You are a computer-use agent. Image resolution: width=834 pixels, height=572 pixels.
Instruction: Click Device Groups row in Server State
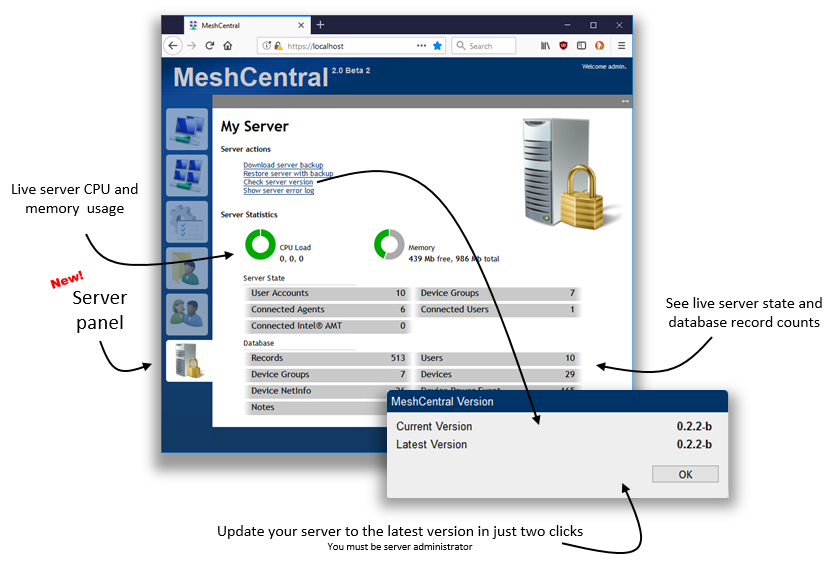(497, 293)
